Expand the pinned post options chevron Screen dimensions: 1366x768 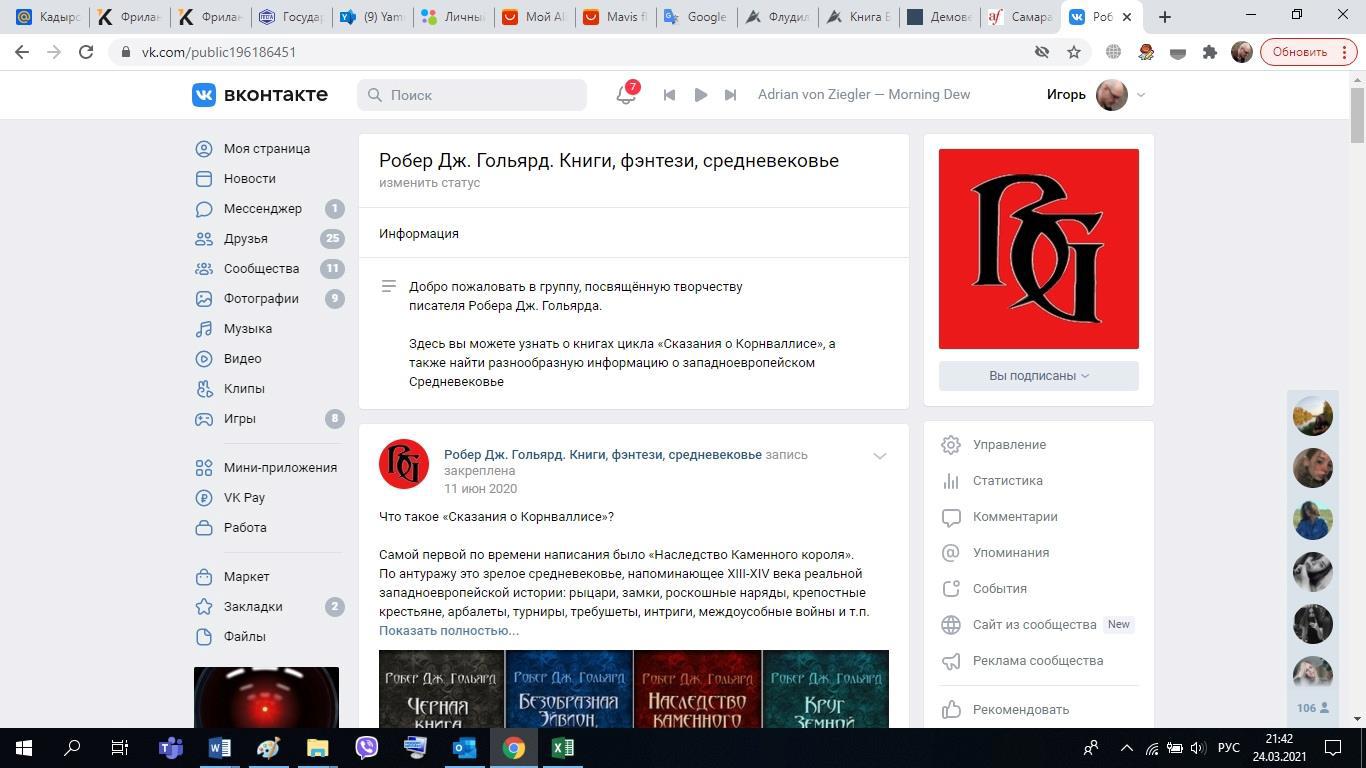879,456
